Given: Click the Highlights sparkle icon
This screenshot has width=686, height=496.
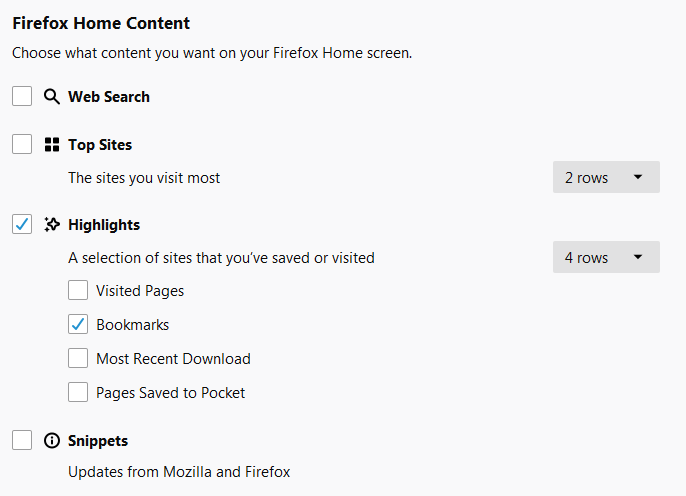Looking at the screenshot, I should click(x=52, y=224).
